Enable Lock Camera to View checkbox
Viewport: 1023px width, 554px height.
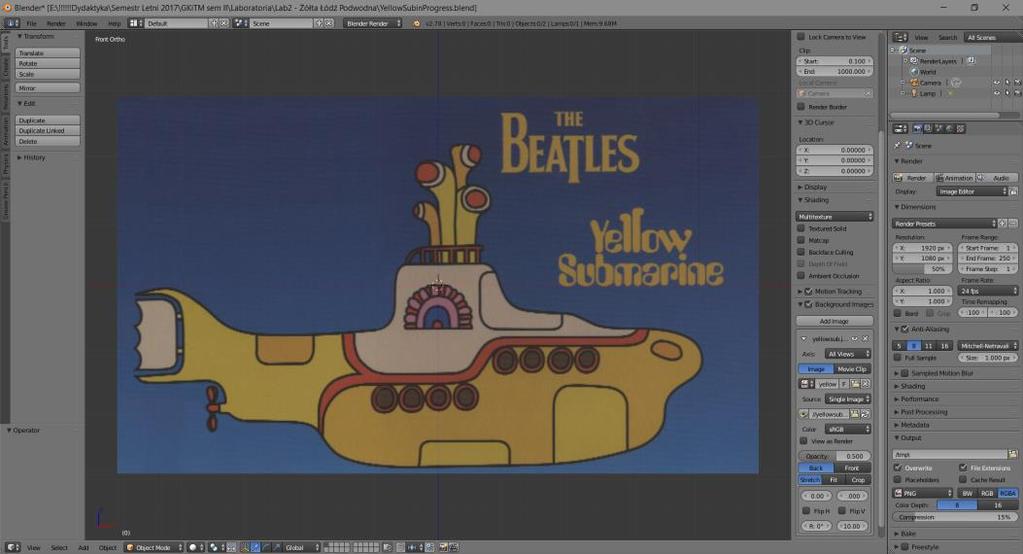pos(801,37)
